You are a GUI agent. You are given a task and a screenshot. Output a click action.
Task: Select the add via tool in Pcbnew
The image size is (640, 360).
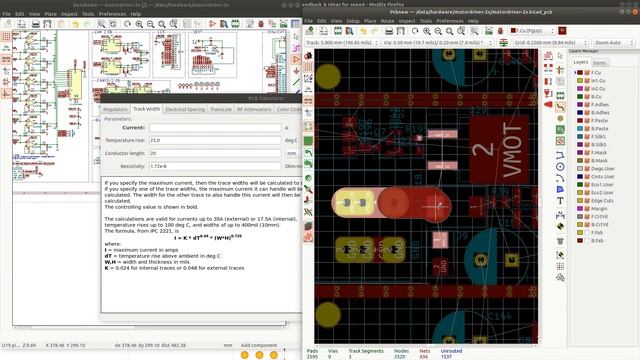[560, 118]
